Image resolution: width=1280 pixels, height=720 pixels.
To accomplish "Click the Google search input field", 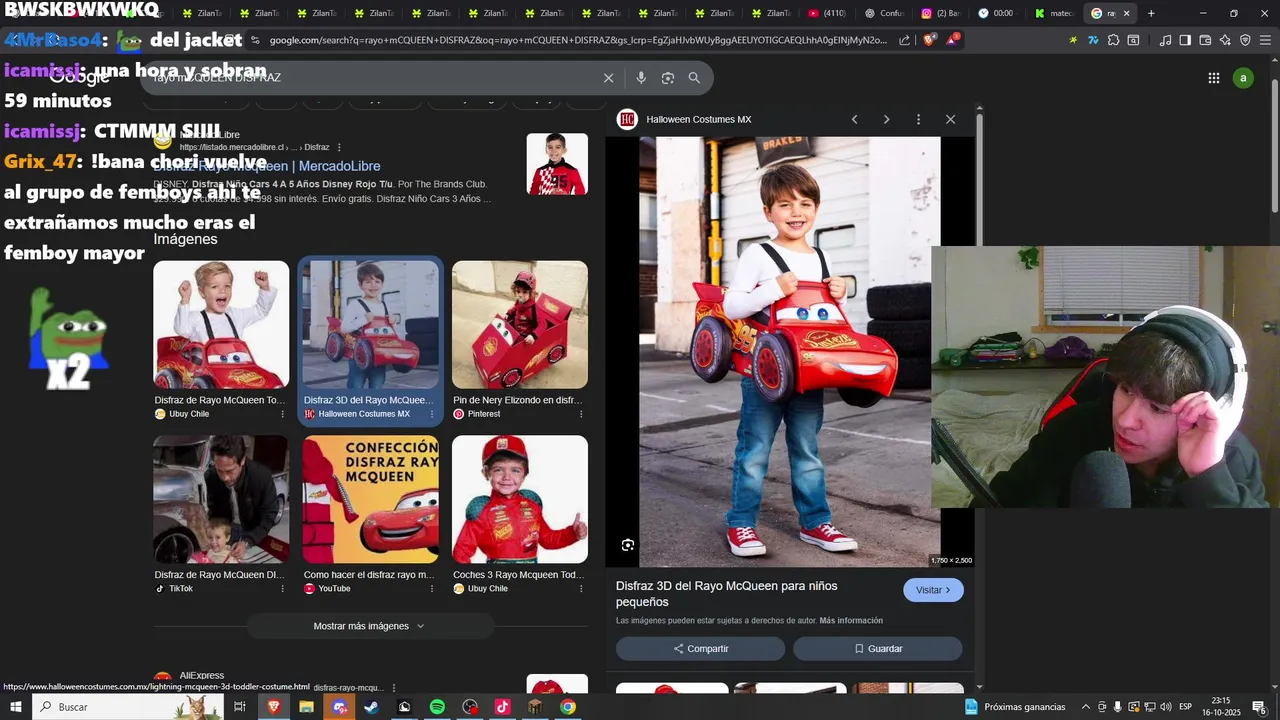I will [375, 78].
